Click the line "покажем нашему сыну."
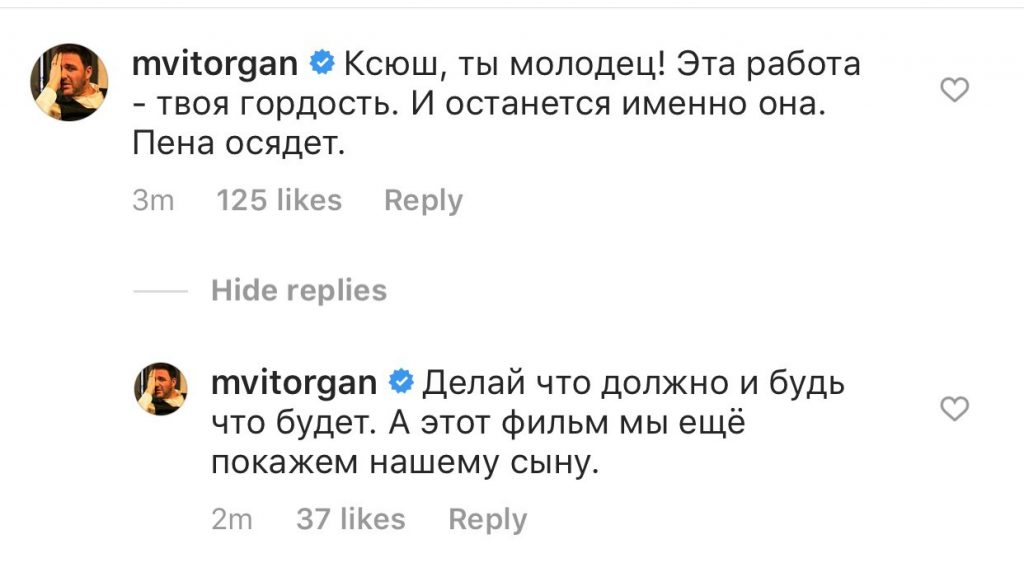1024x577 pixels. click(x=405, y=463)
